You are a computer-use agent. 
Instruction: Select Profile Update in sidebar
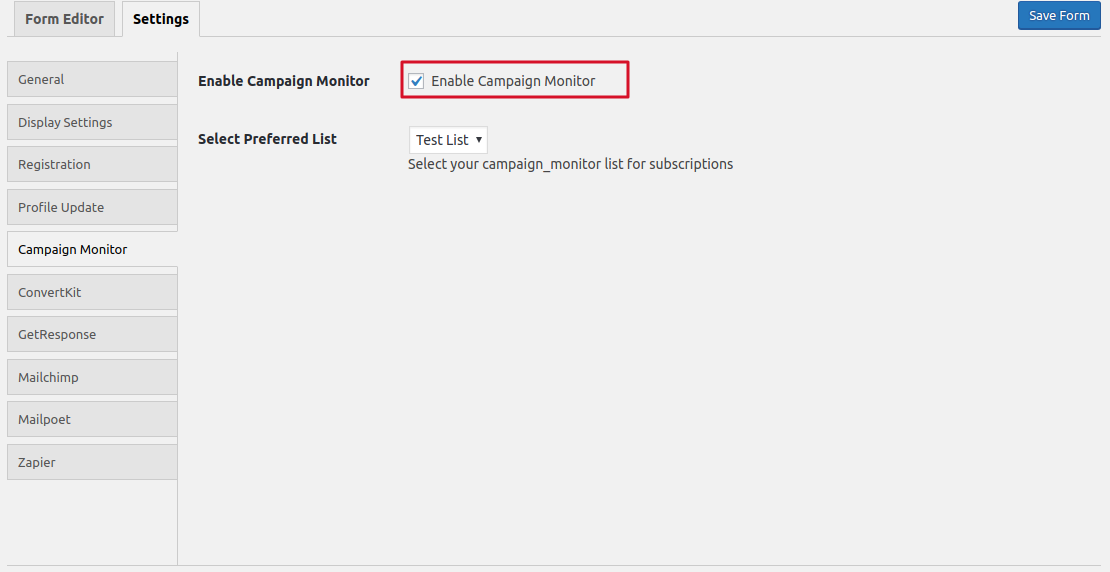pos(92,207)
